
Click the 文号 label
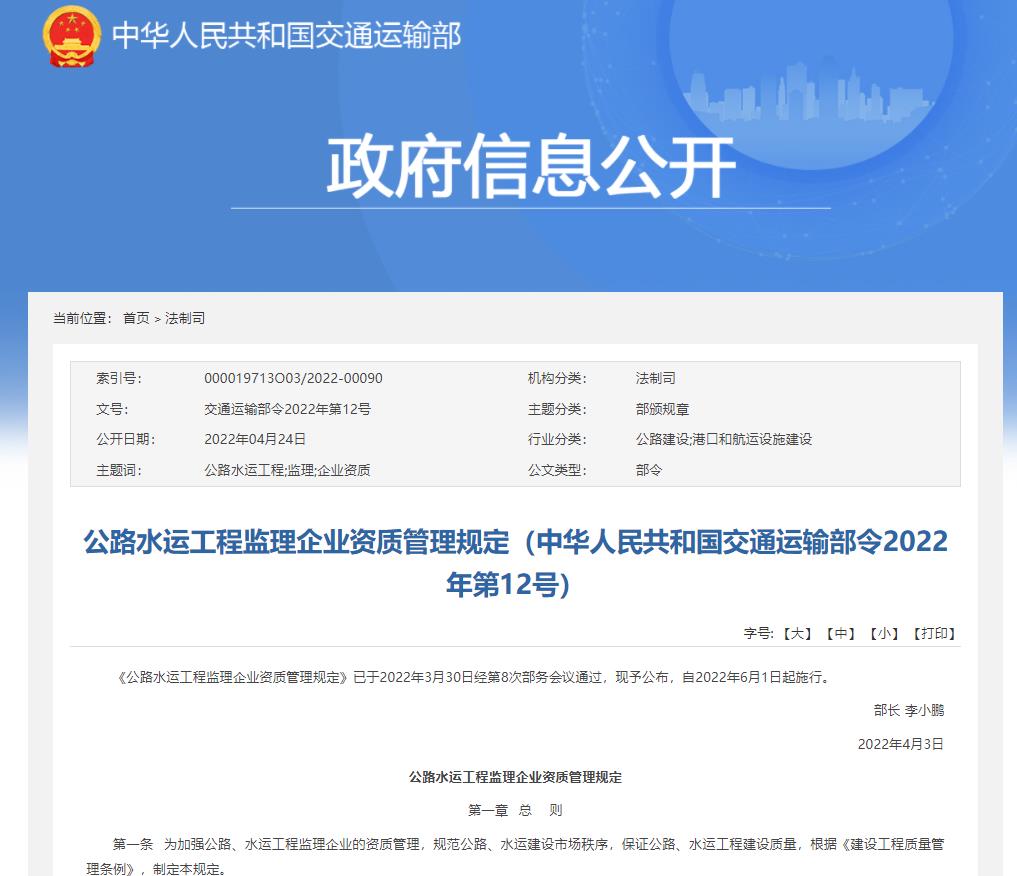point(112,409)
